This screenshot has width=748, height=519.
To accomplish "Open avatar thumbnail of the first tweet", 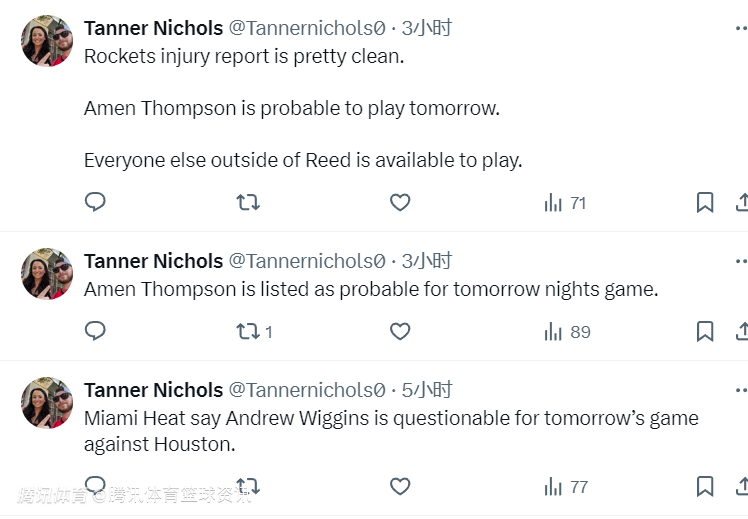I will coord(47,42).
